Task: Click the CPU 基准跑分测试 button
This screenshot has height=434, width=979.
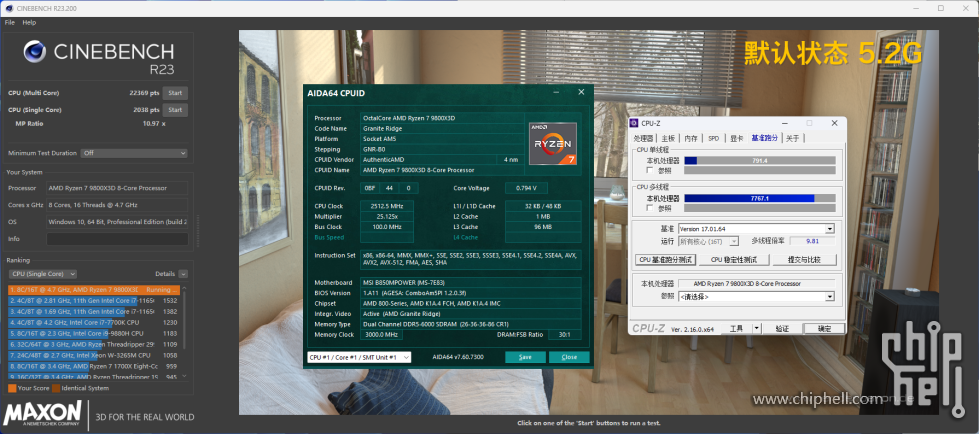Action: click(x=665, y=260)
